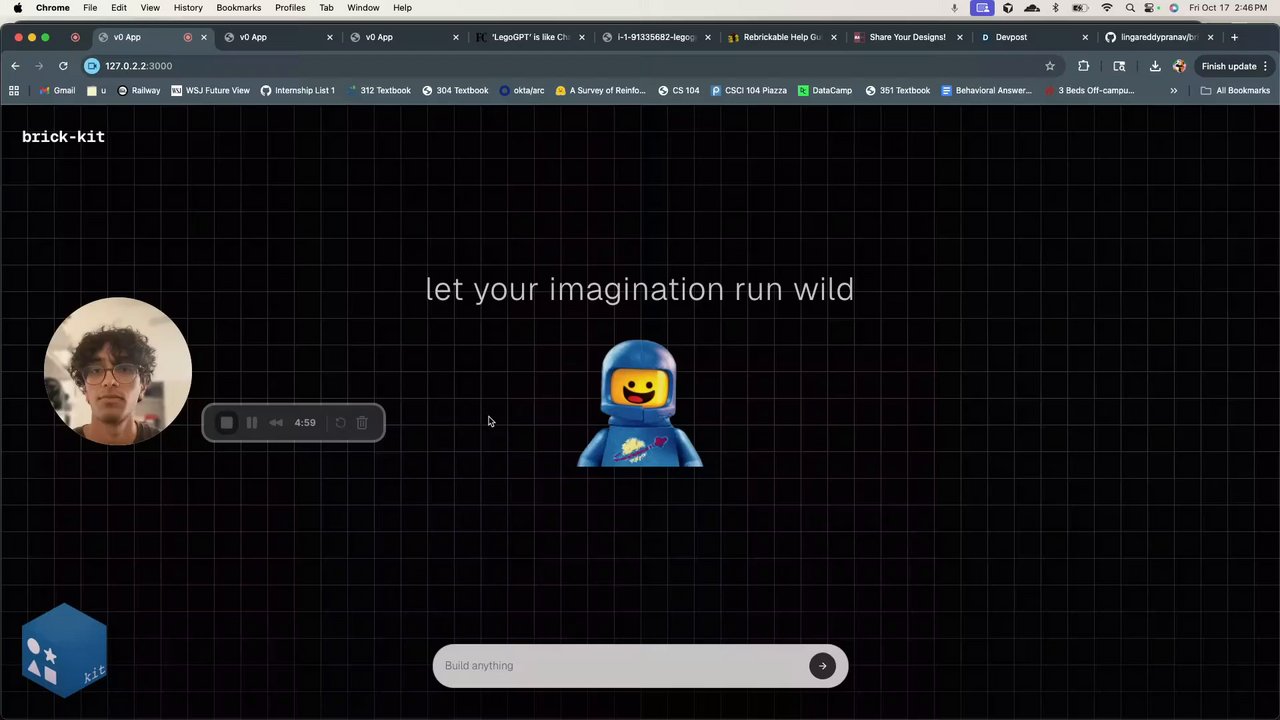Open the okta/arc bookmark
Screen dimensions: 1280x720
(x=521, y=90)
